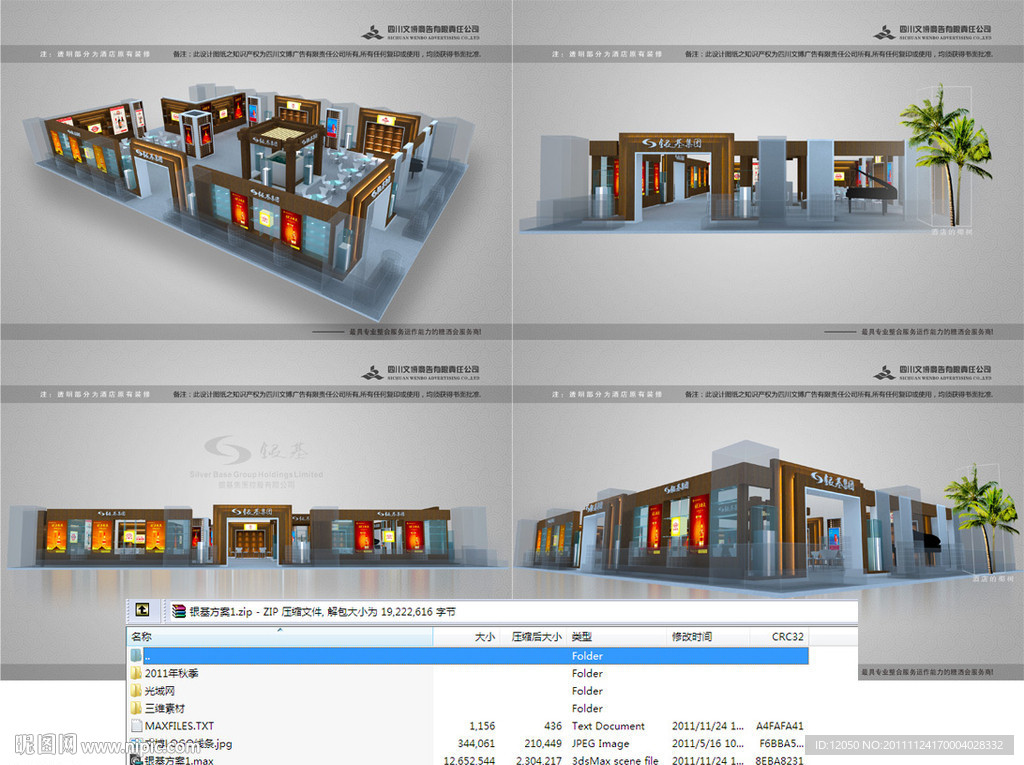Select the 银基方案1.max file name

coord(179,760)
